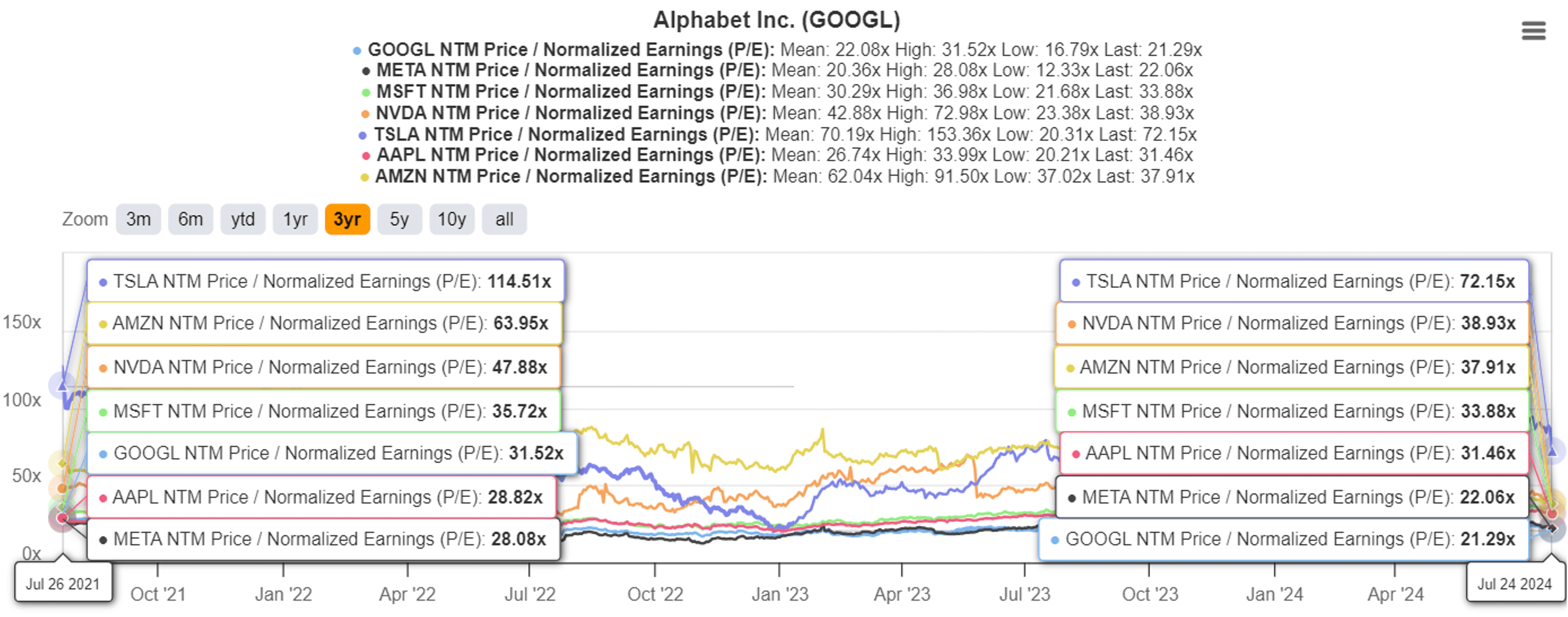Choose the 5y zoom range

399,219
